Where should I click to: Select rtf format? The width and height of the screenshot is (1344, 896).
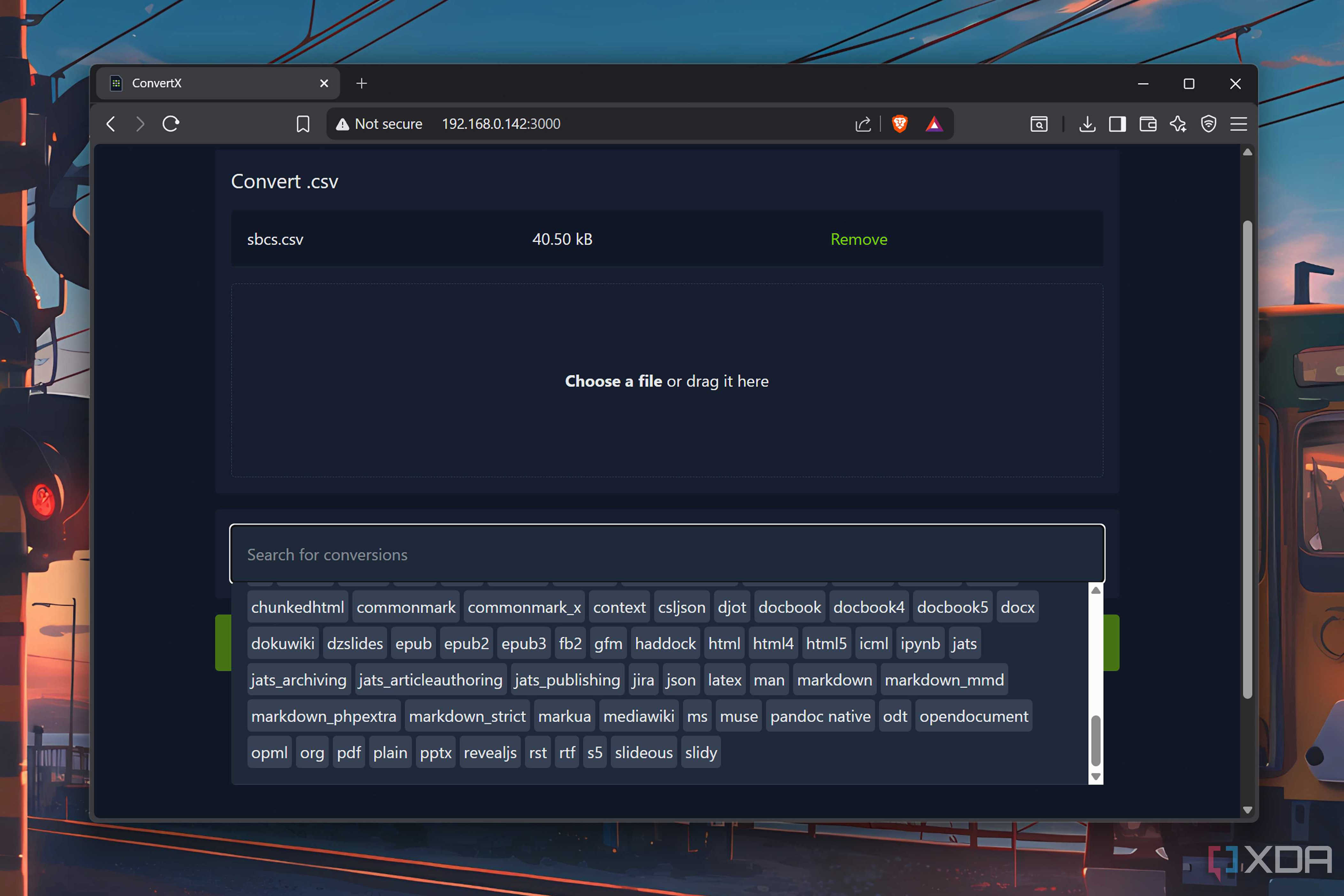[567, 753]
